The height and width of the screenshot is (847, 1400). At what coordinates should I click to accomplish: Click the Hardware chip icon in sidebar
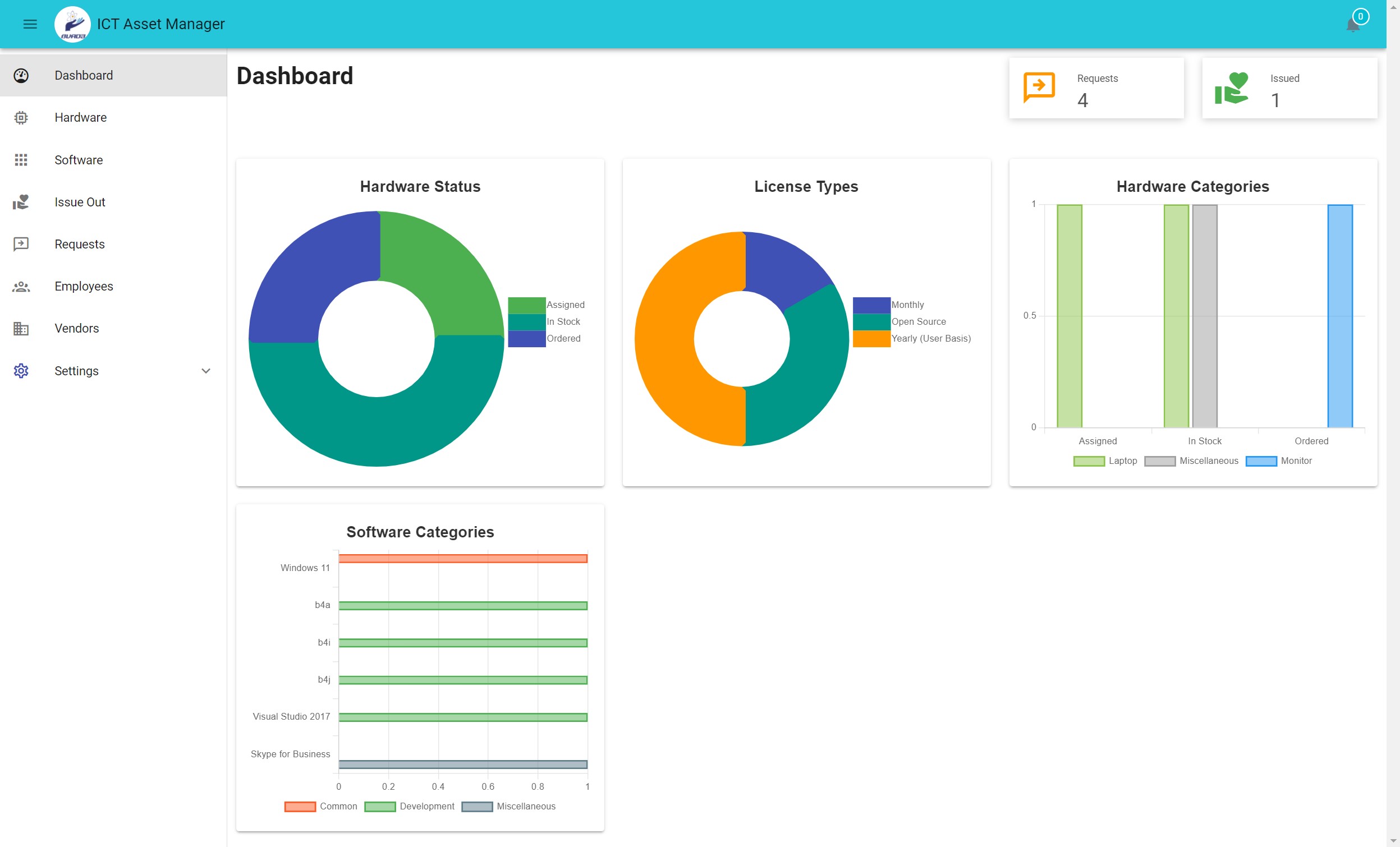(x=21, y=118)
